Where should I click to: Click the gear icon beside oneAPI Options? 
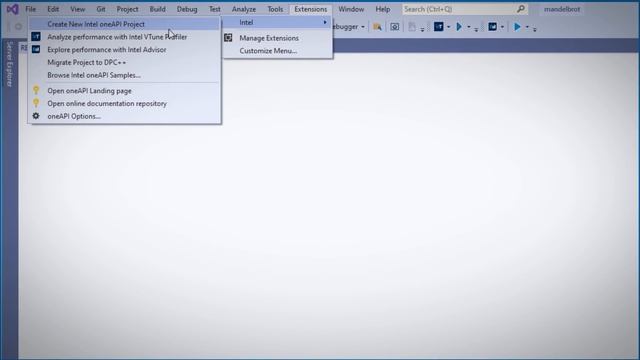click(x=36, y=116)
